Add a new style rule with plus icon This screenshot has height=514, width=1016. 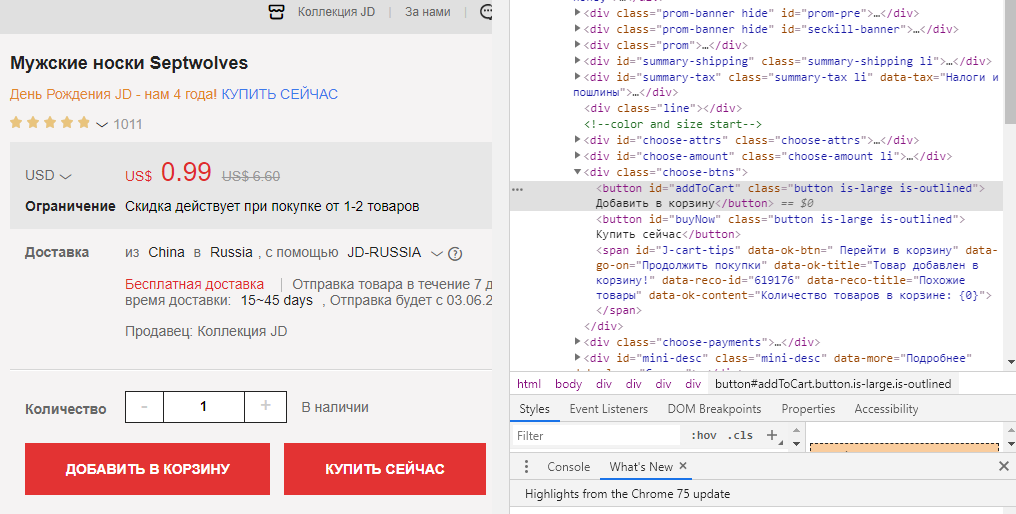(772, 435)
